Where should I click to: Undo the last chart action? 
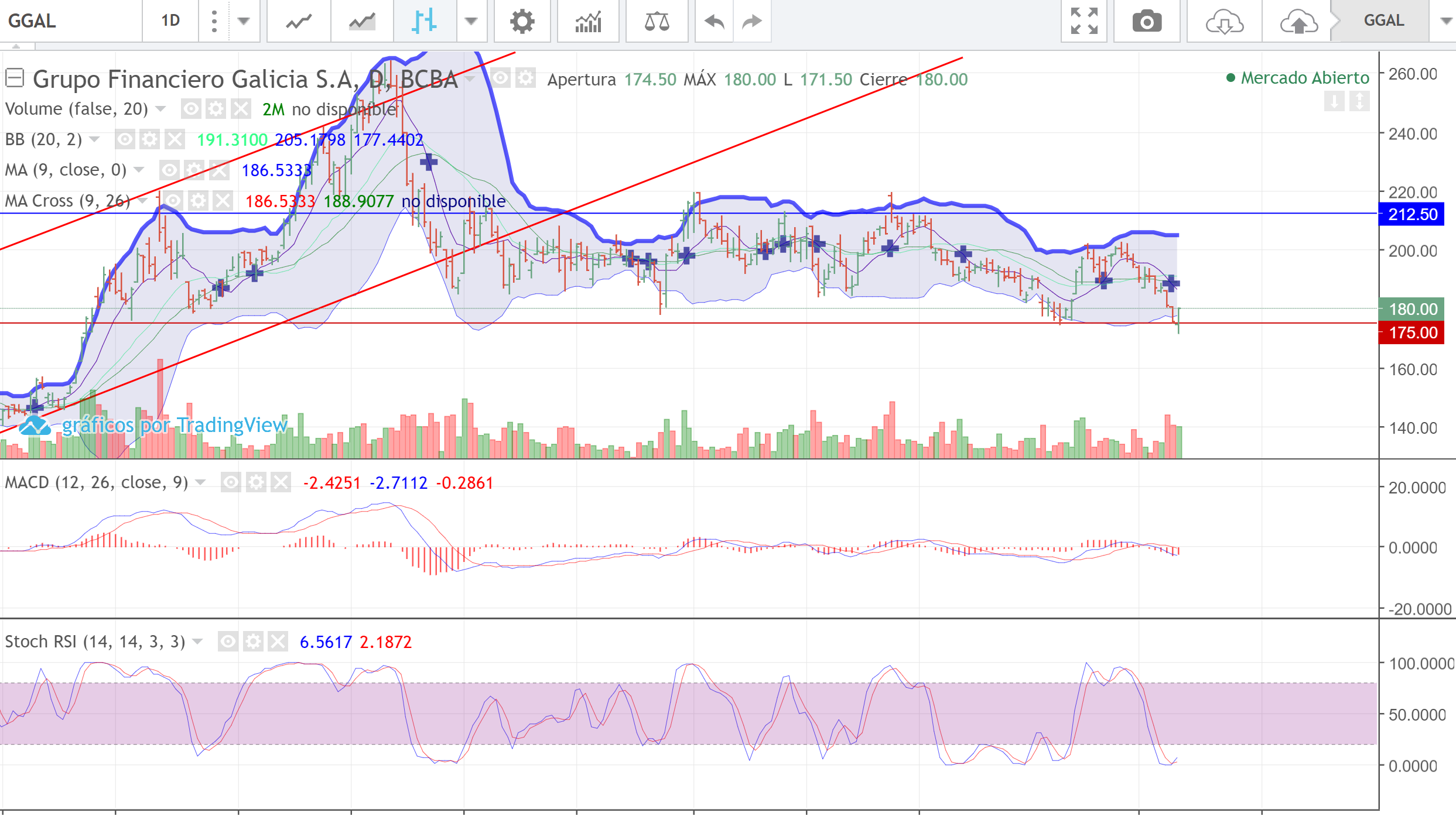click(x=714, y=22)
